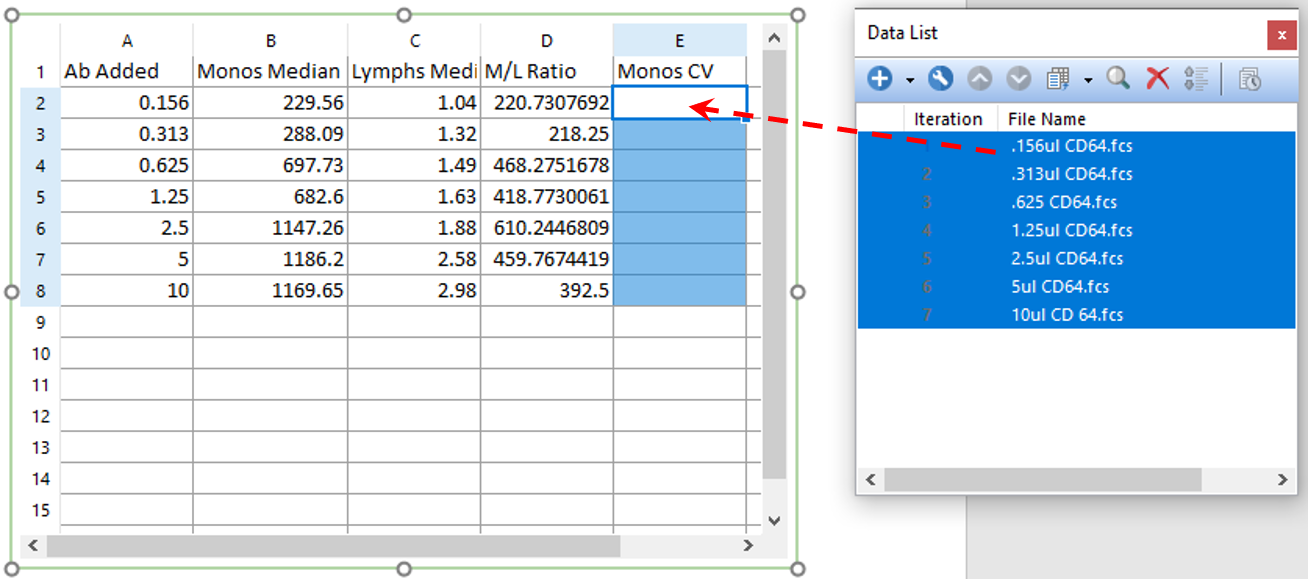Select column B header in spreadsheet
Image resolution: width=1308 pixels, height=579 pixels.
tap(271, 40)
